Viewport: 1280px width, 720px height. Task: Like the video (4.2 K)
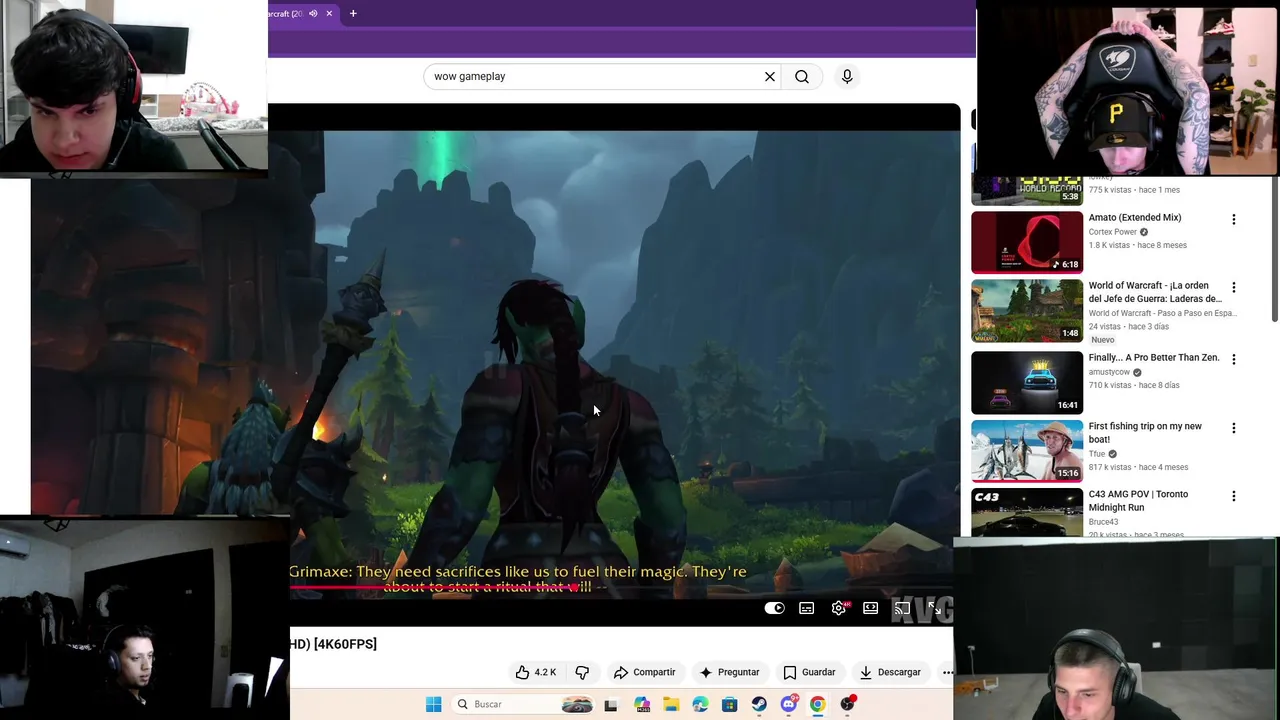tap(536, 672)
